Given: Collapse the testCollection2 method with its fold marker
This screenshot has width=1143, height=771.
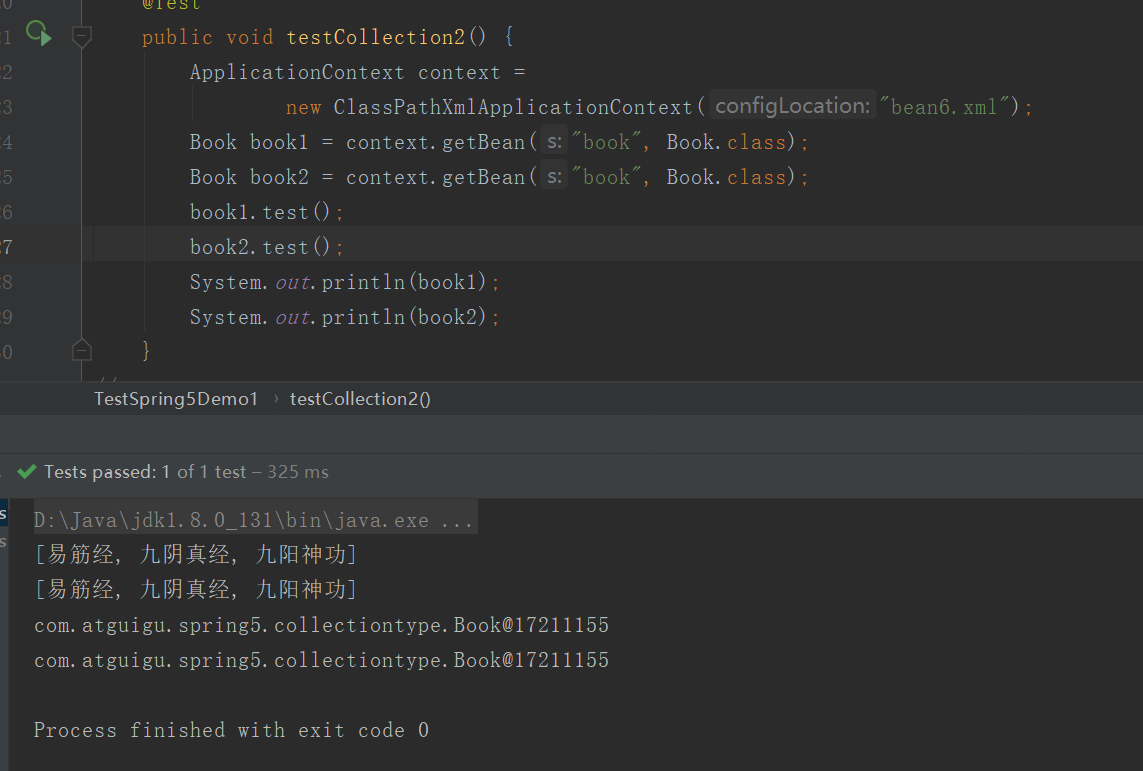Looking at the screenshot, I should pos(82,36).
